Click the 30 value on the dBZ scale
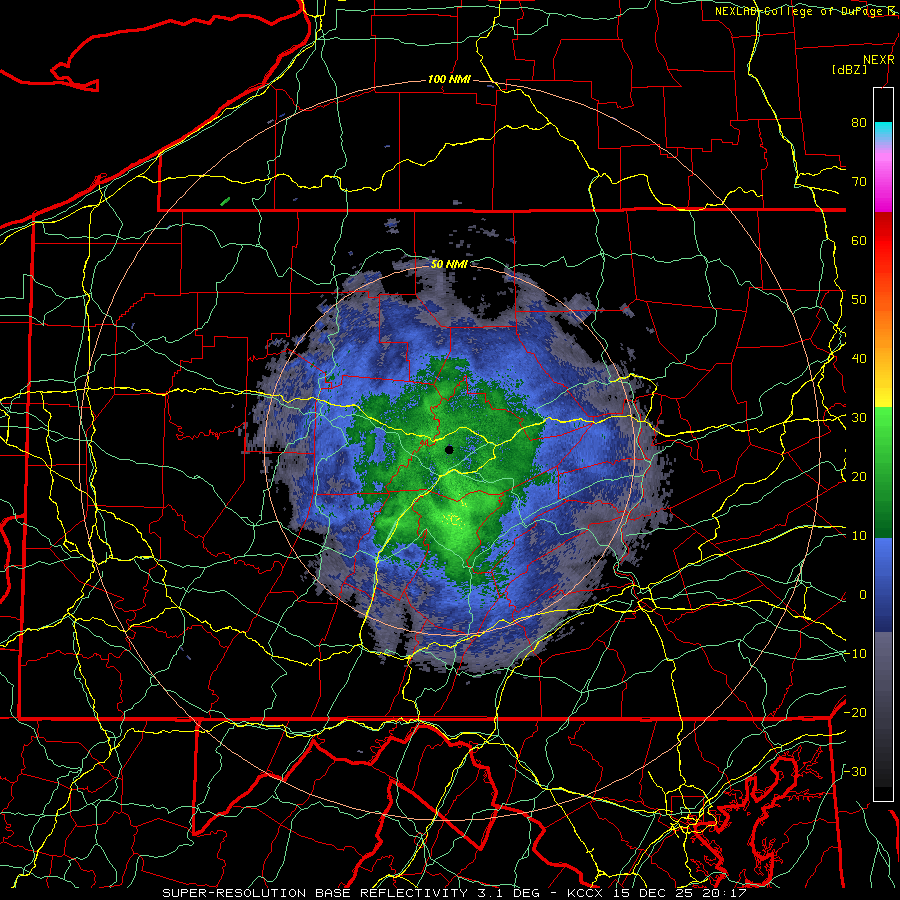This screenshot has height=900, width=900. tap(859, 418)
